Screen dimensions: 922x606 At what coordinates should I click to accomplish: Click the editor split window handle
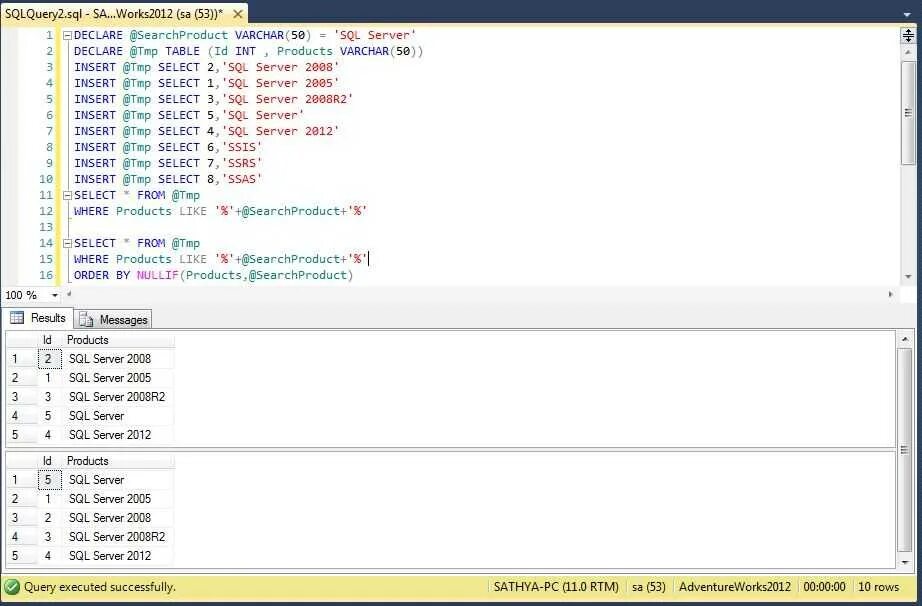[908, 35]
